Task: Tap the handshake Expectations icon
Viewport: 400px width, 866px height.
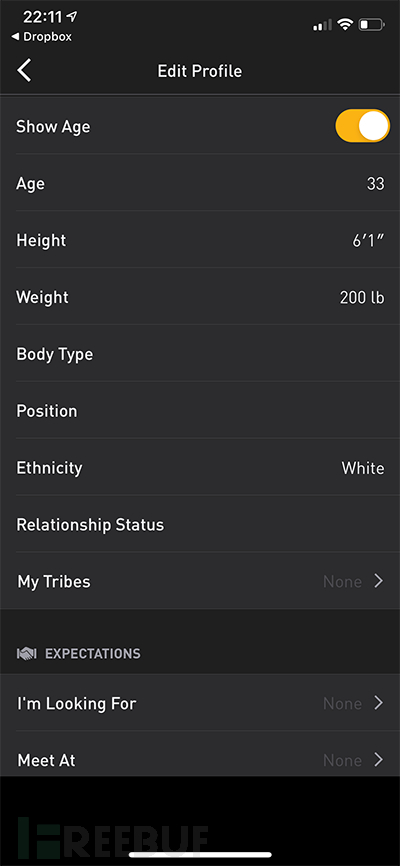Action: 27,654
